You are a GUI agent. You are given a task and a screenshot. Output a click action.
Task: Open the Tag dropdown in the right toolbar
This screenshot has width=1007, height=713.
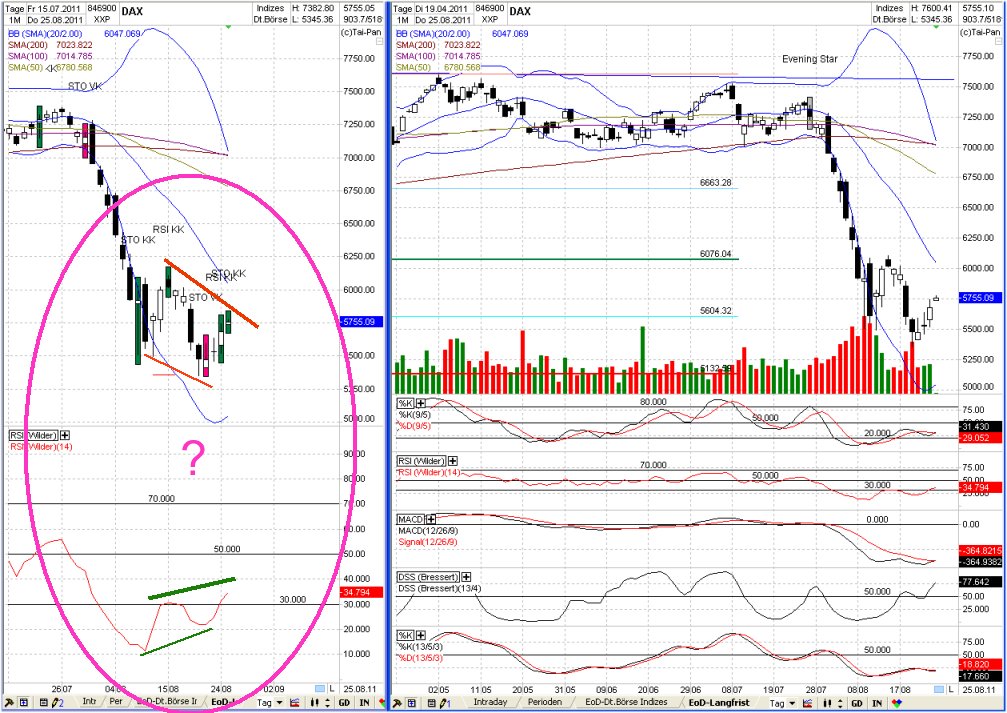click(781, 704)
